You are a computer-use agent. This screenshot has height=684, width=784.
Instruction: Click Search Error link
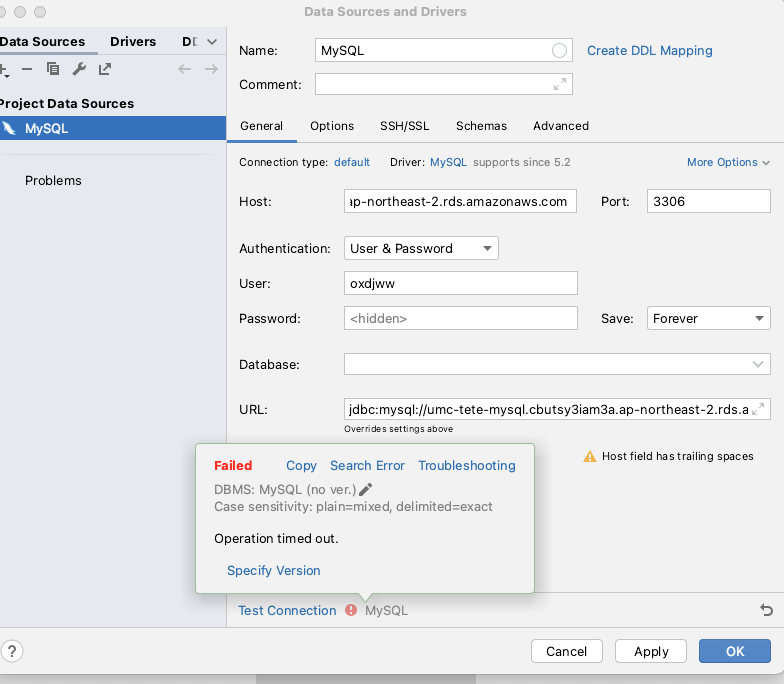(368, 466)
